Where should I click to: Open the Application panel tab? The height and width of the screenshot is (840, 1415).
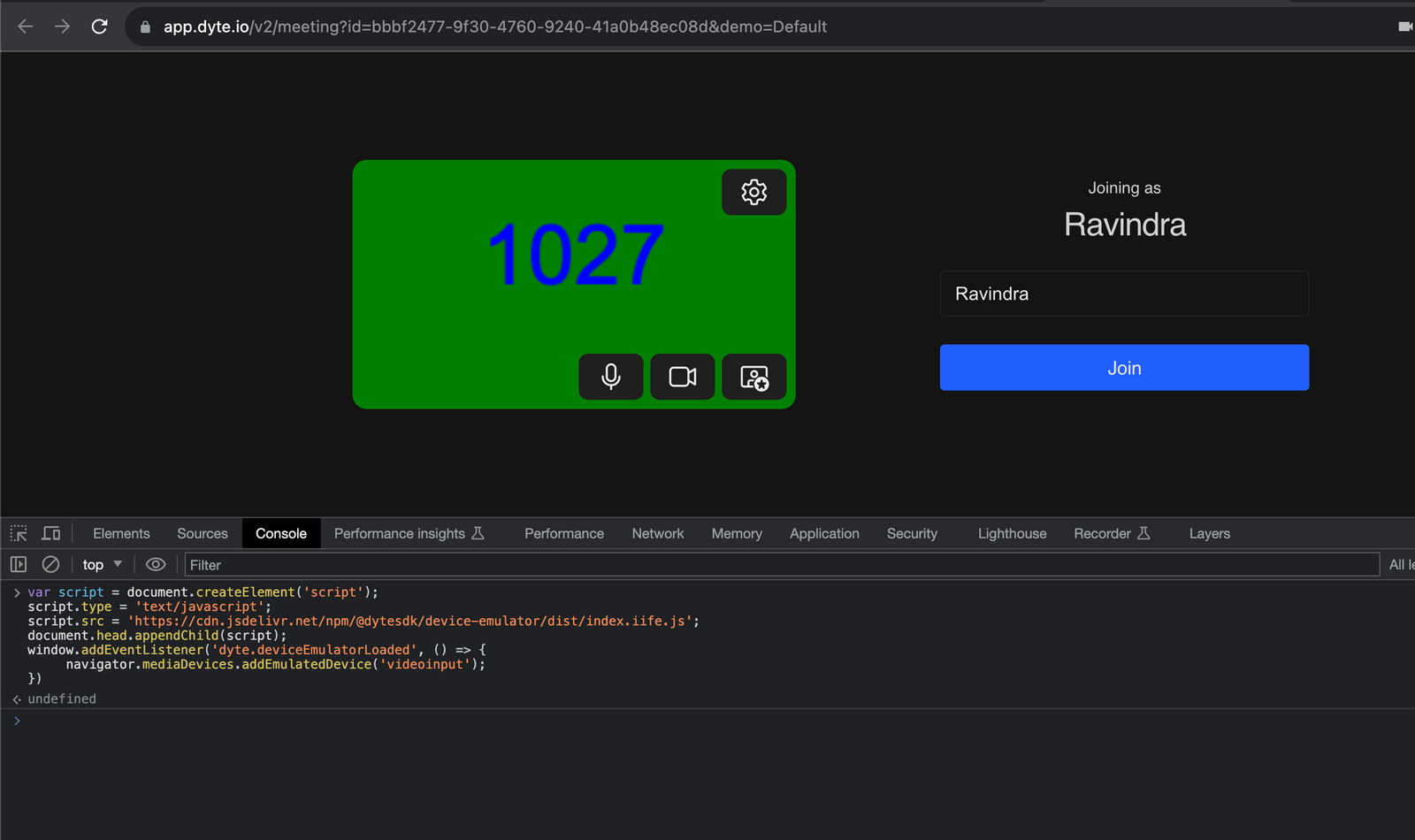pos(823,533)
